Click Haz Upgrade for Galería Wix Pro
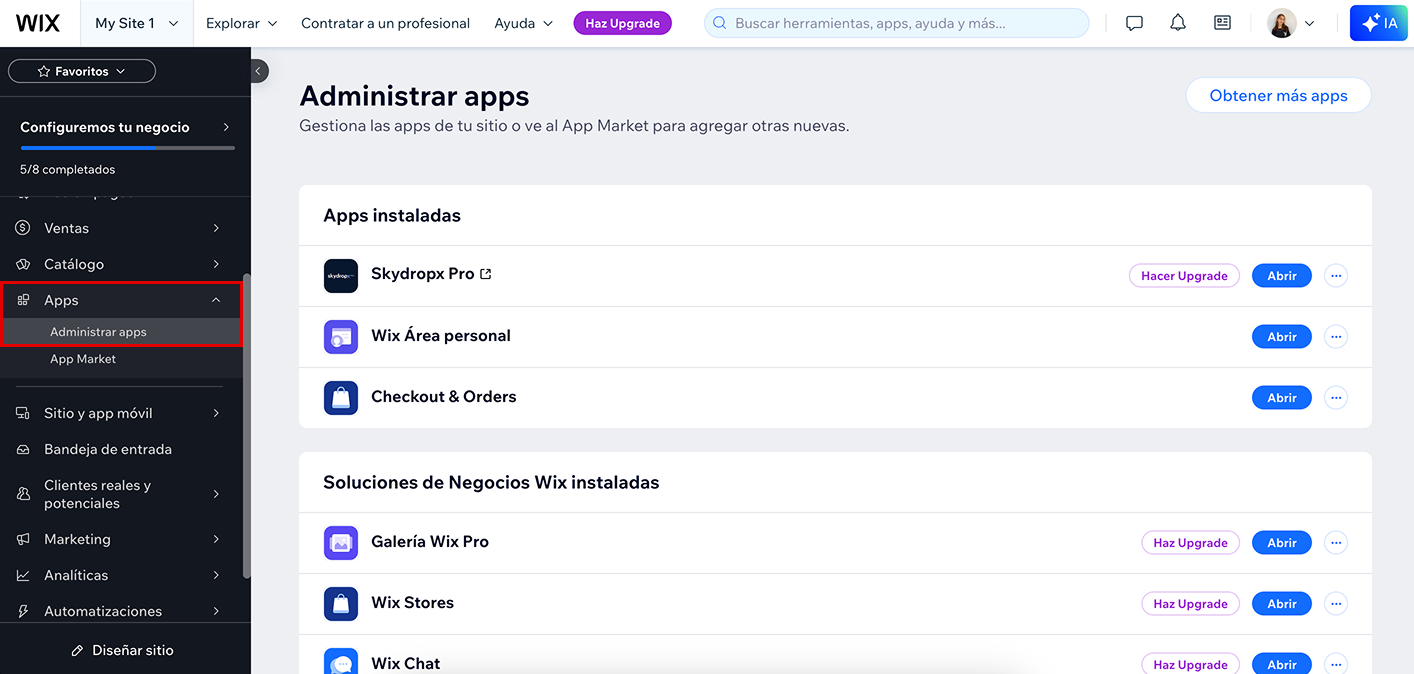This screenshot has height=674, width=1414. (x=1190, y=543)
